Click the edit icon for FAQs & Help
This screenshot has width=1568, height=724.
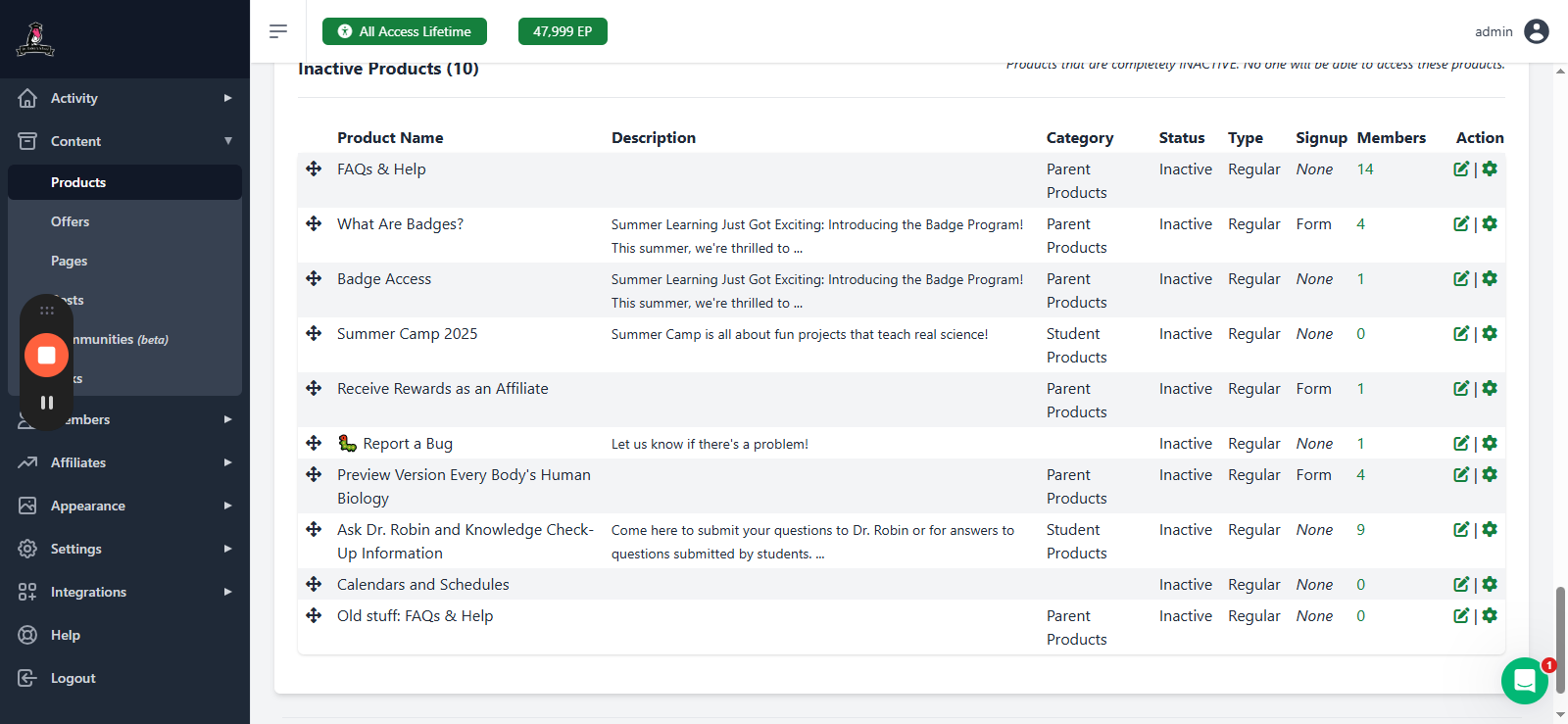pyautogui.click(x=1460, y=169)
